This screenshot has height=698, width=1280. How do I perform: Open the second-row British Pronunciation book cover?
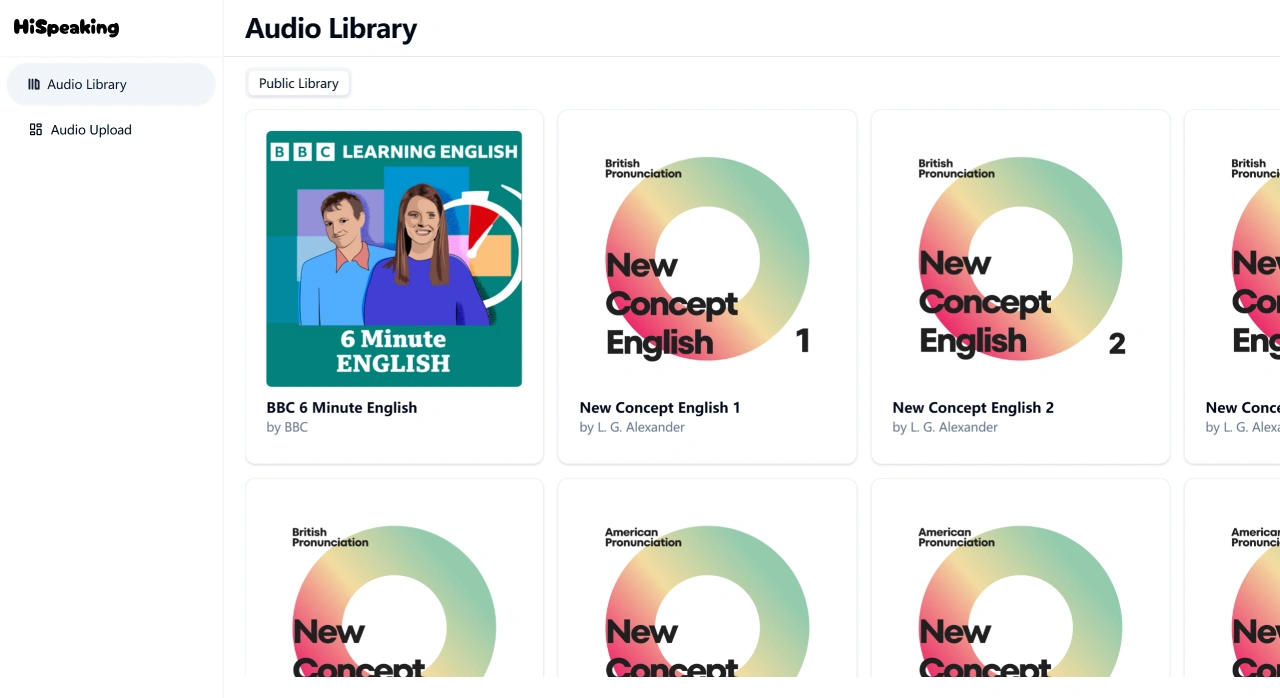click(x=394, y=588)
